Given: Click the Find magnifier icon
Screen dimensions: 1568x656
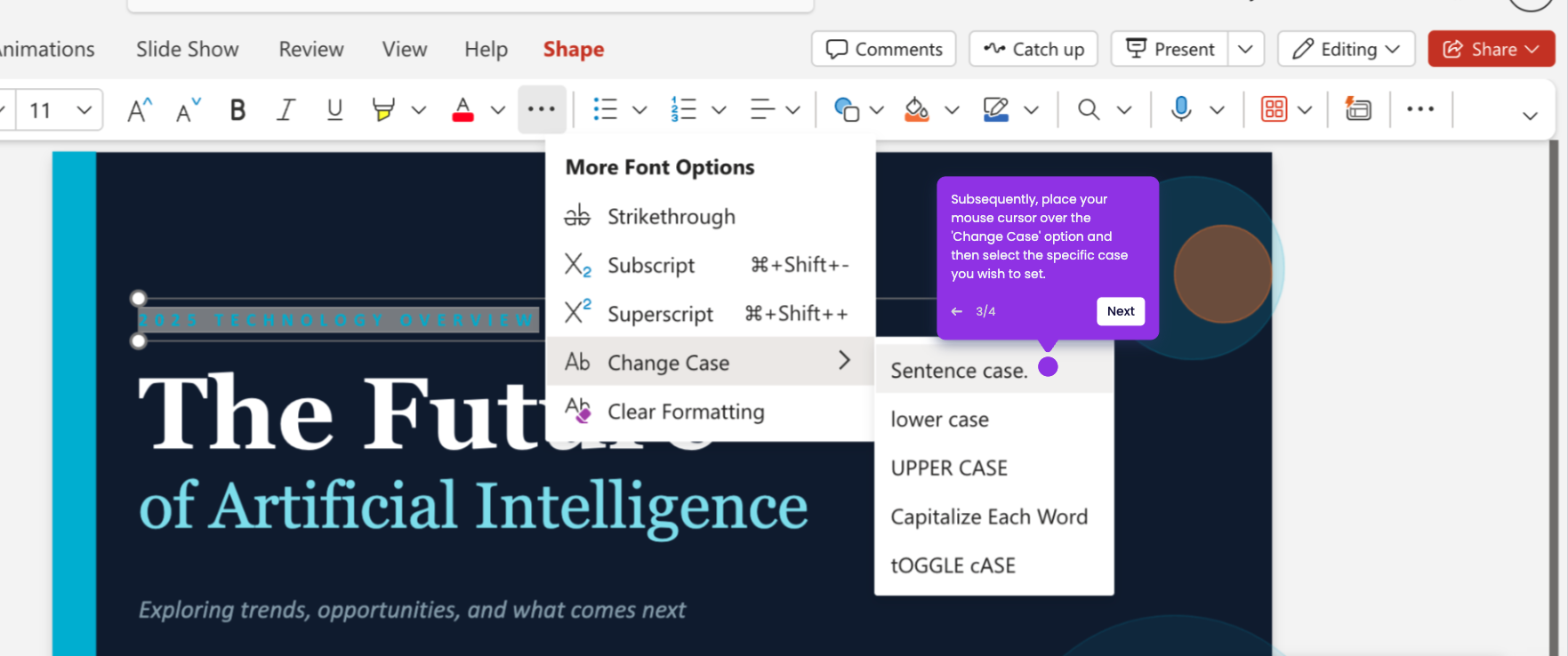Looking at the screenshot, I should pyautogui.click(x=1089, y=110).
